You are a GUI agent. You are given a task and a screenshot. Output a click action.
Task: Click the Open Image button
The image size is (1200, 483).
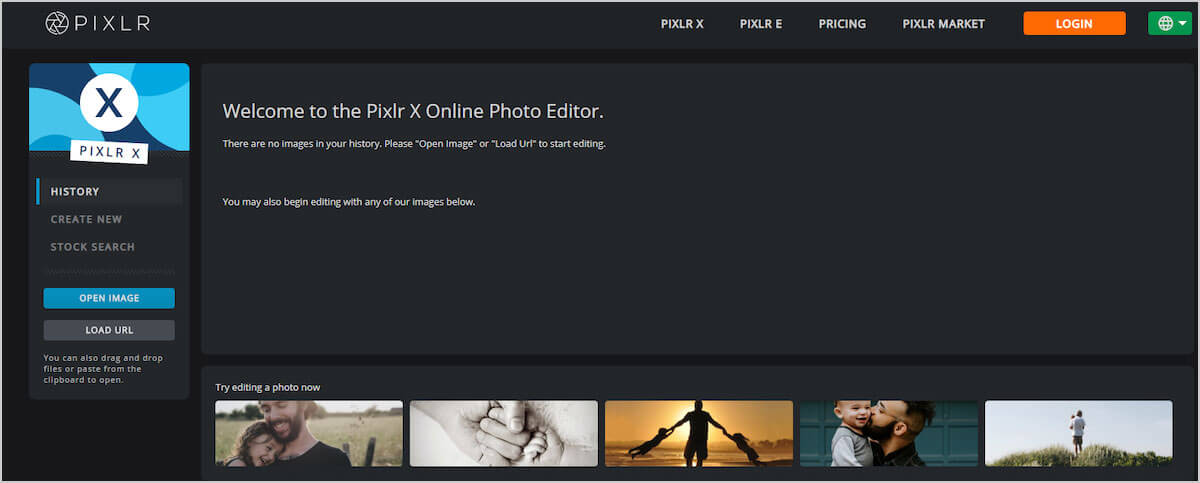click(109, 298)
